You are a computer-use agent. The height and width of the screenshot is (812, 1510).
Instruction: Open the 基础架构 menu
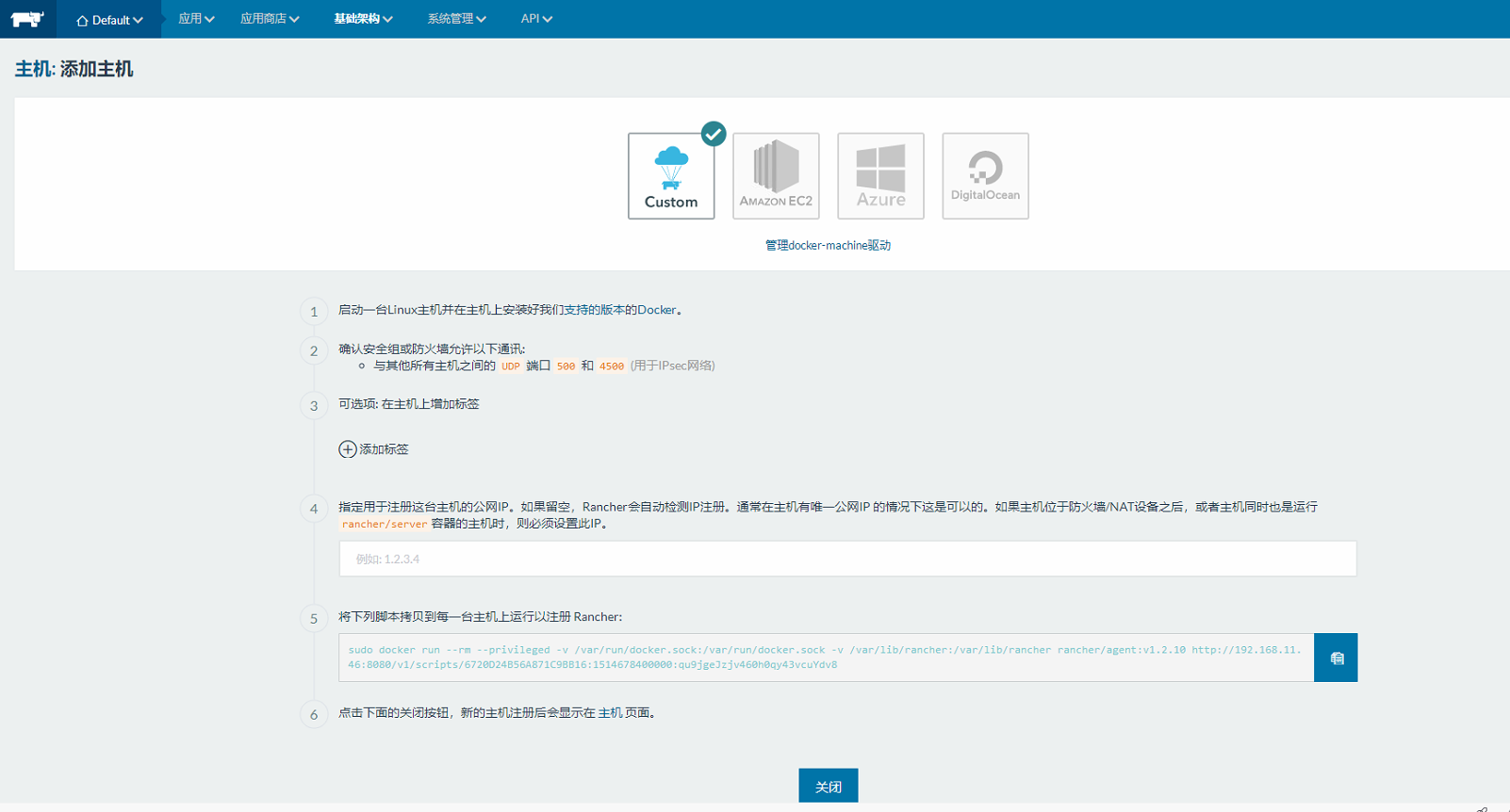(x=363, y=19)
